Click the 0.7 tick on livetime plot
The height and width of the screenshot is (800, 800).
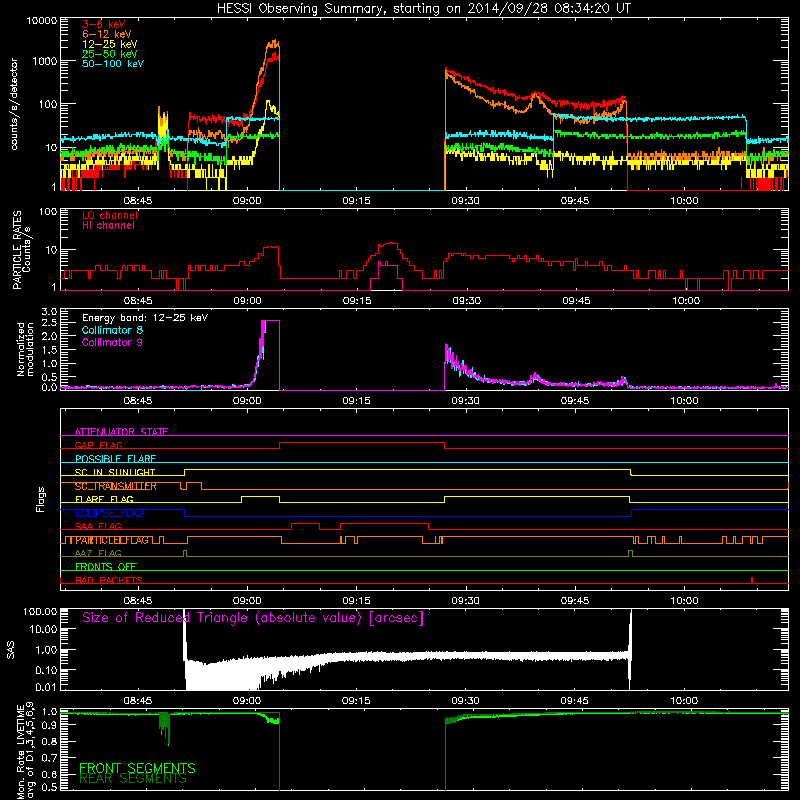pyautogui.click(x=49, y=758)
